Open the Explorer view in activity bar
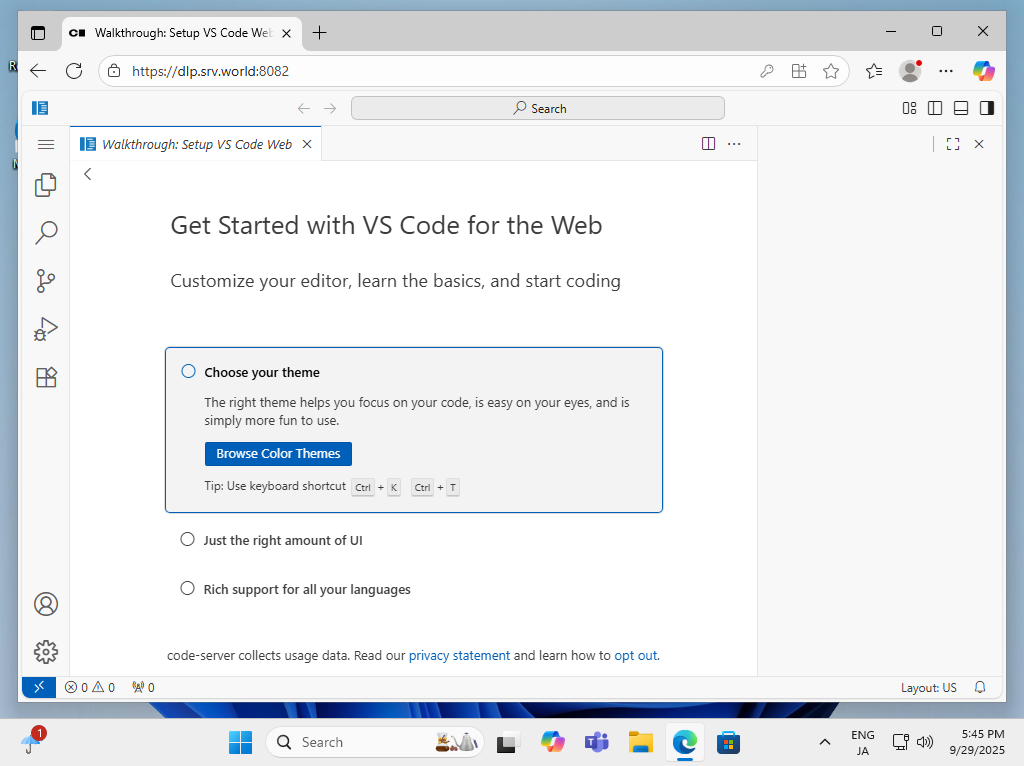1024x766 pixels. pos(45,185)
